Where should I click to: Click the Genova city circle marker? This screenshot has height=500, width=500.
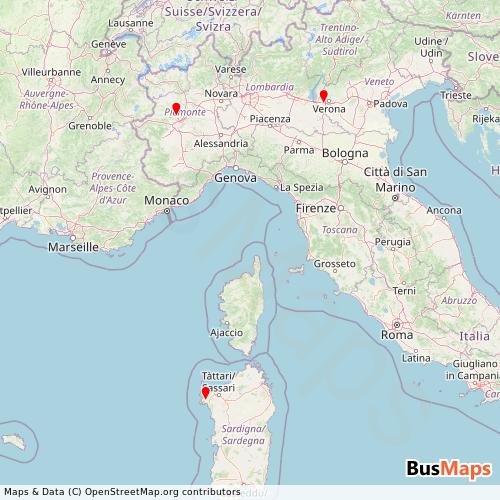[236, 168]
